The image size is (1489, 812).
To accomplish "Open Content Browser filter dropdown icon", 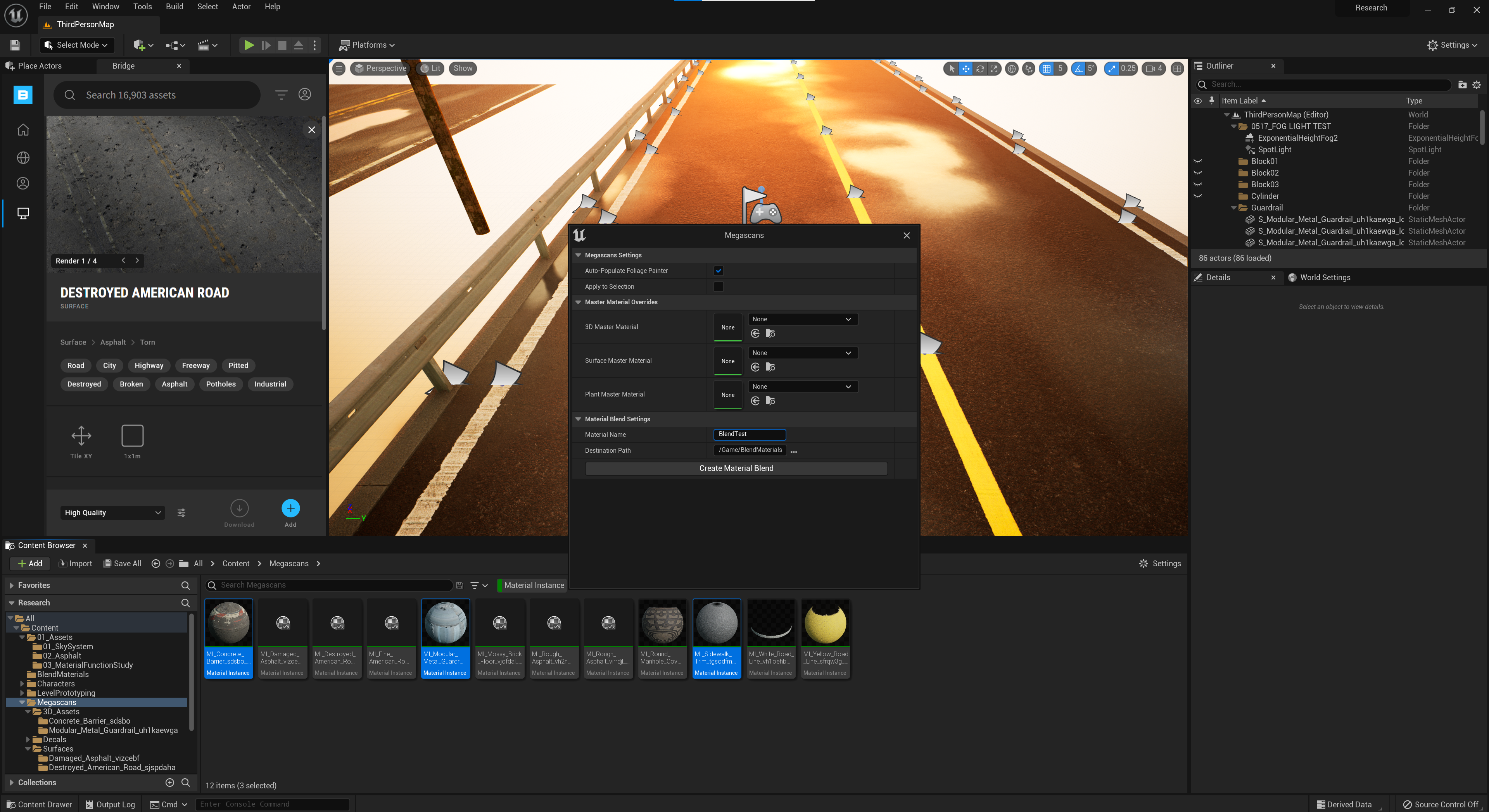I will 479,585.
